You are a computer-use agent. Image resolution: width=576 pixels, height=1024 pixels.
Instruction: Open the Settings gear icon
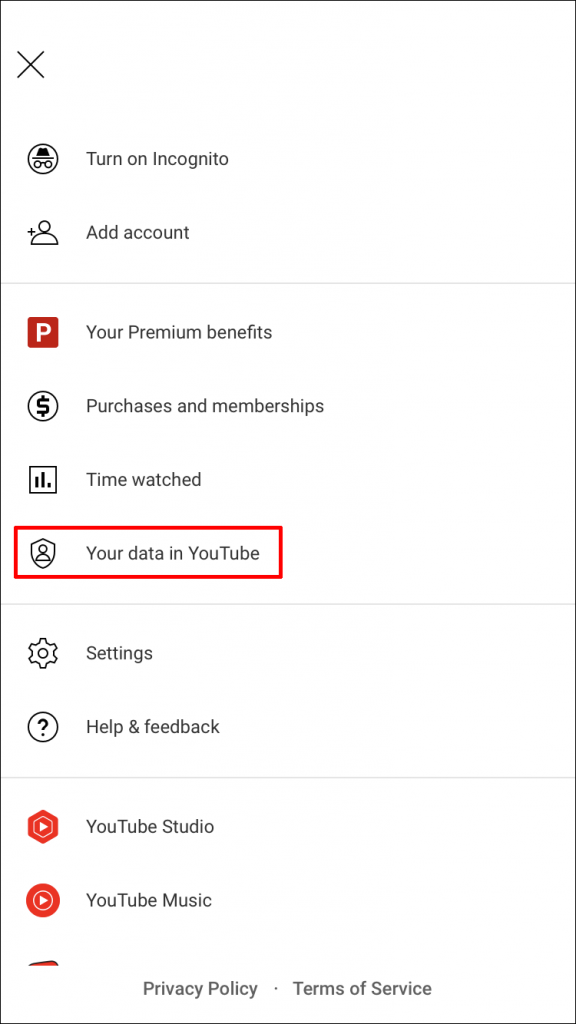click(x=43, y=653)
